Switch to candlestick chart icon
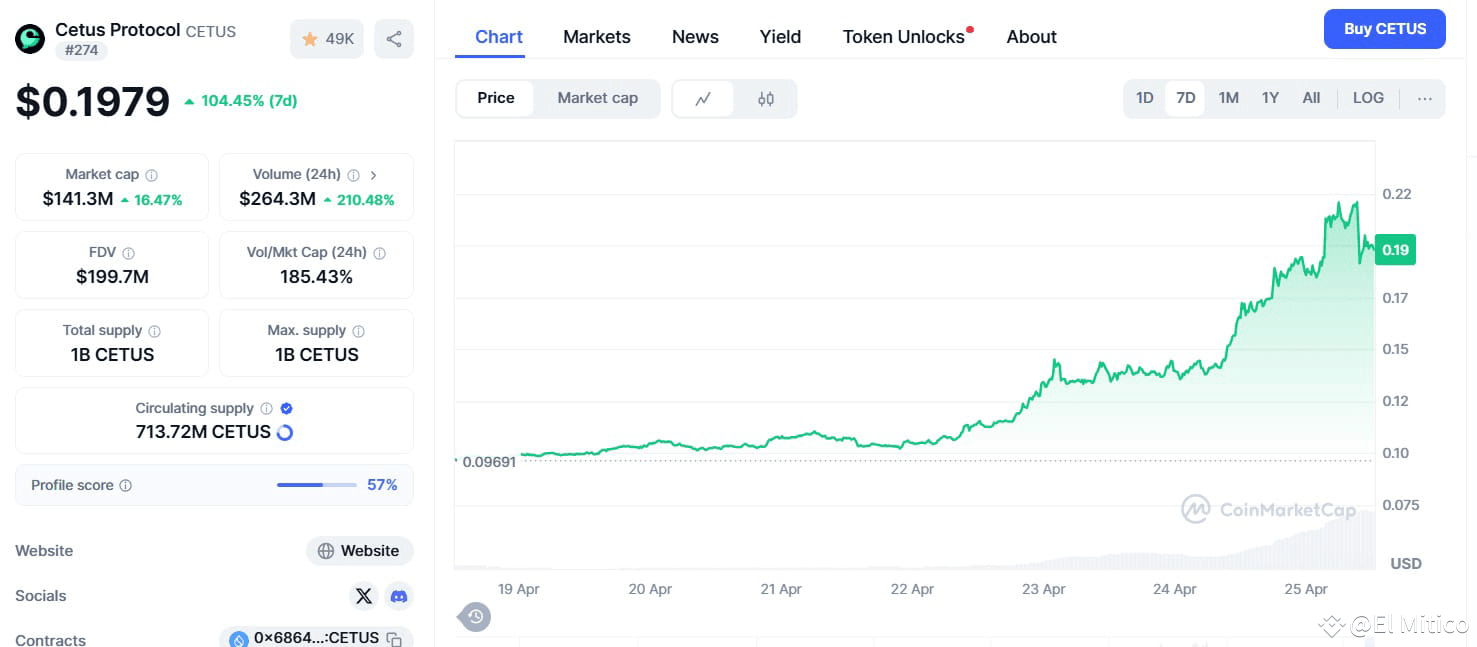 (766, 99)
